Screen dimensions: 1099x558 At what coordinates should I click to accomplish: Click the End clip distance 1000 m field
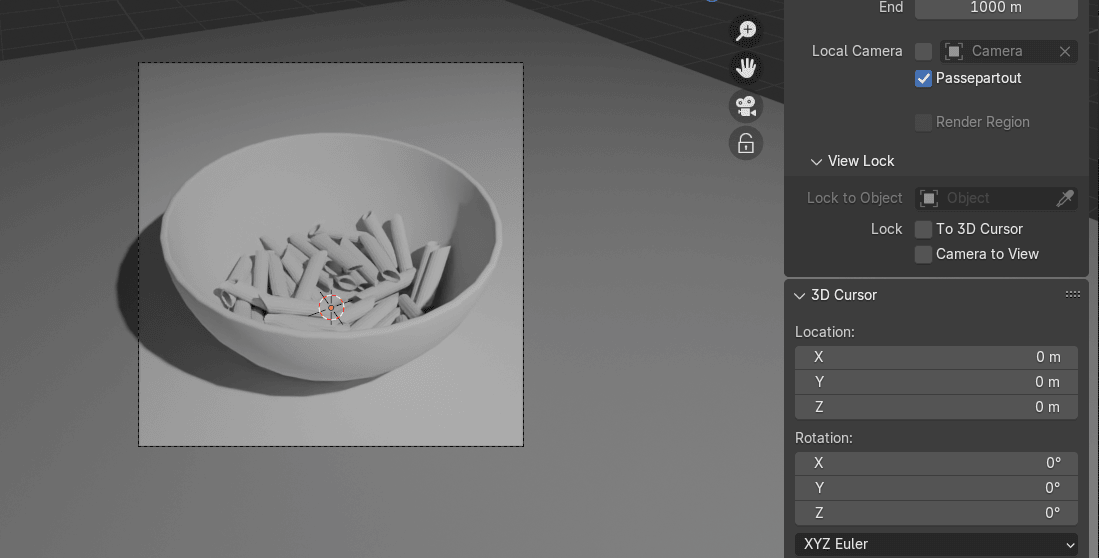[995, 8]
